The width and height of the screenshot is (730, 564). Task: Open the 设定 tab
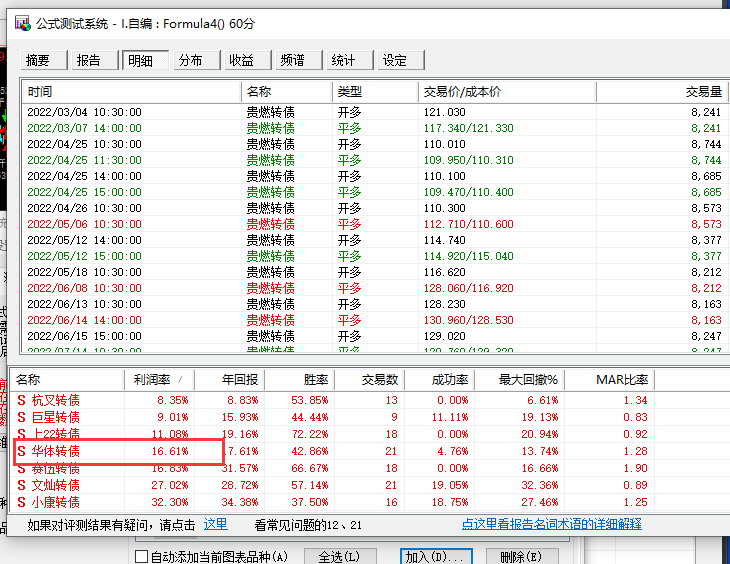tap(401, 60)
